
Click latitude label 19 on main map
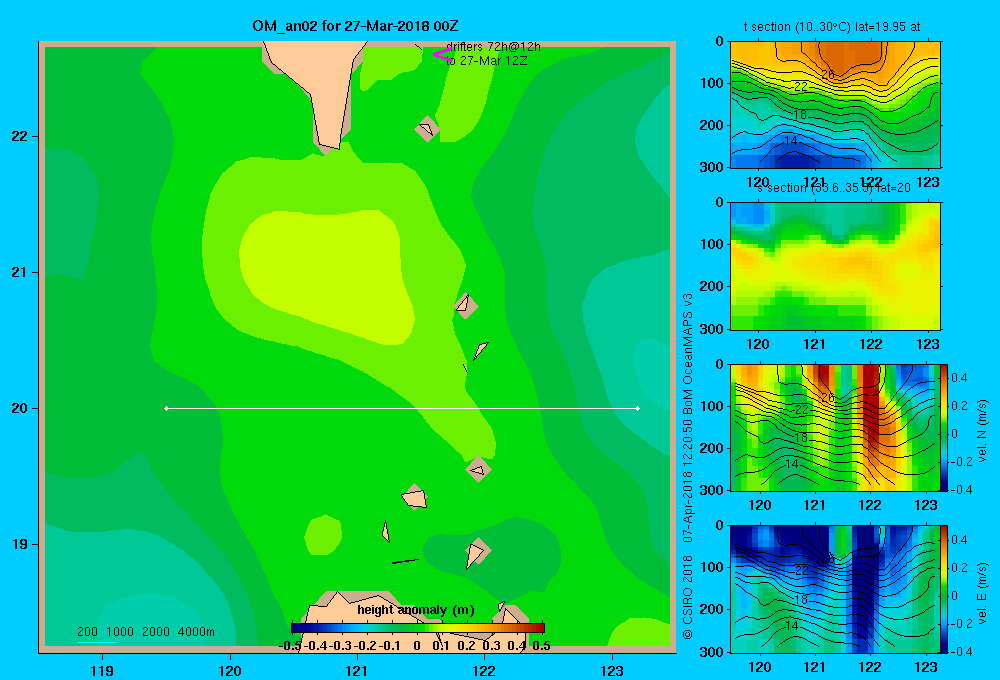(20, 544)
